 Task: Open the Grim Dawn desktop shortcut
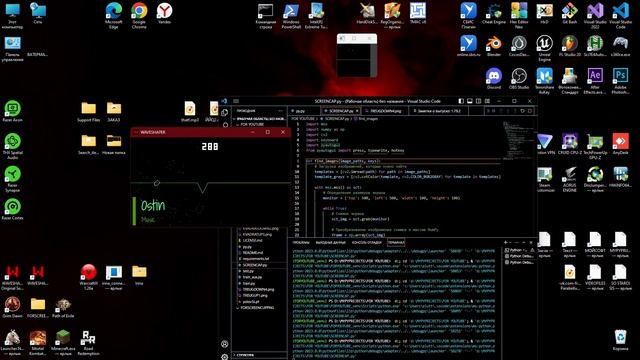tap(12, 307)
